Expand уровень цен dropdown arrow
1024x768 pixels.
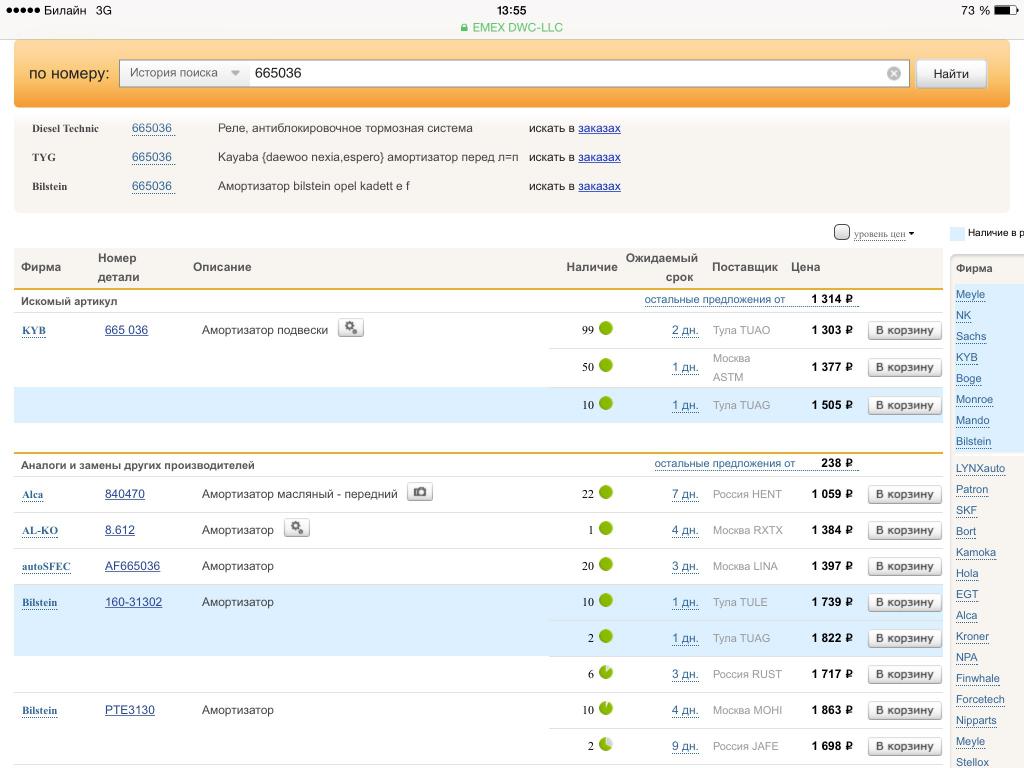[x=911, y=234]
